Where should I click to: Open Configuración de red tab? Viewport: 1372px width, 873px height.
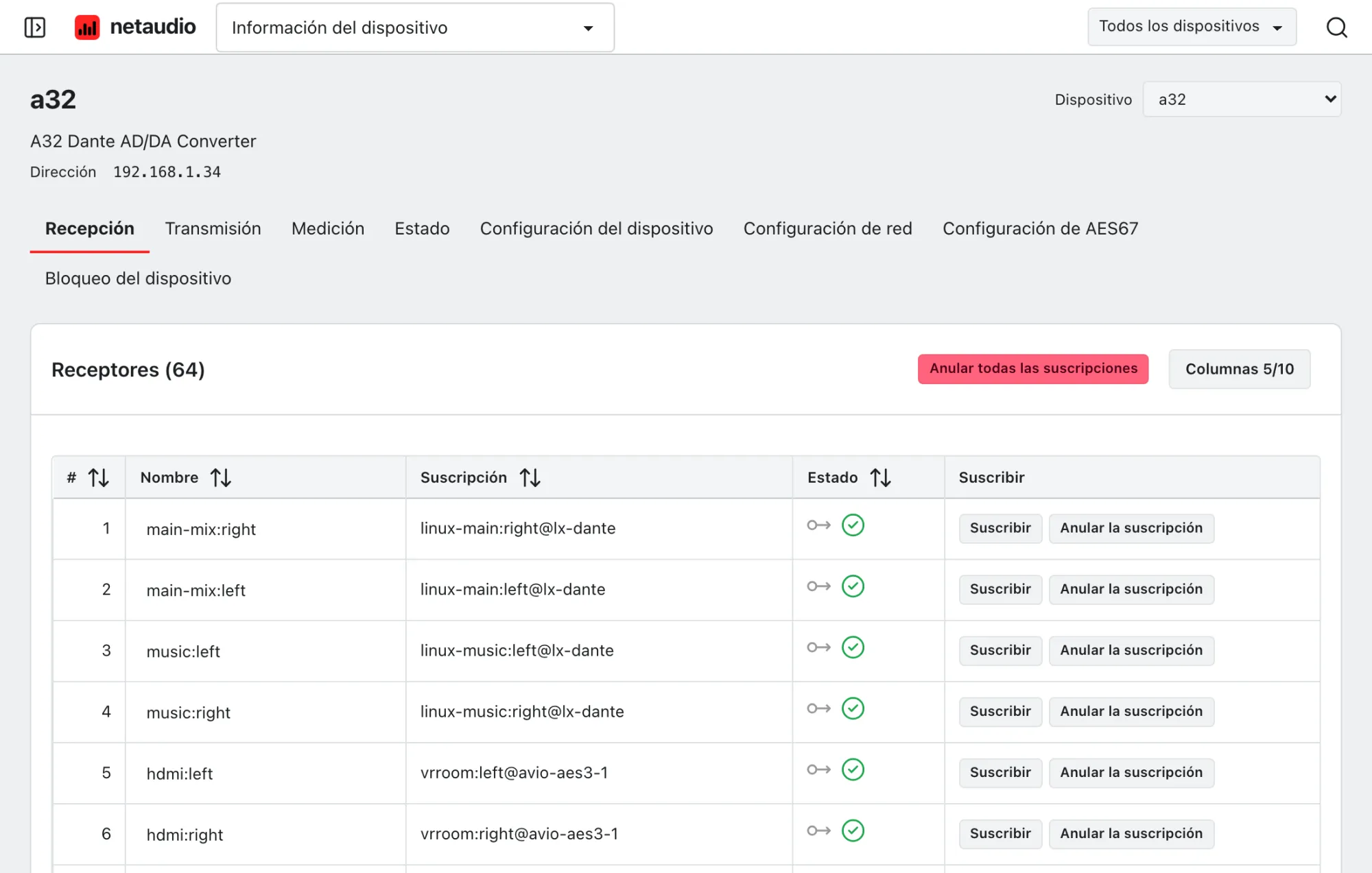[x=828, y=228]
